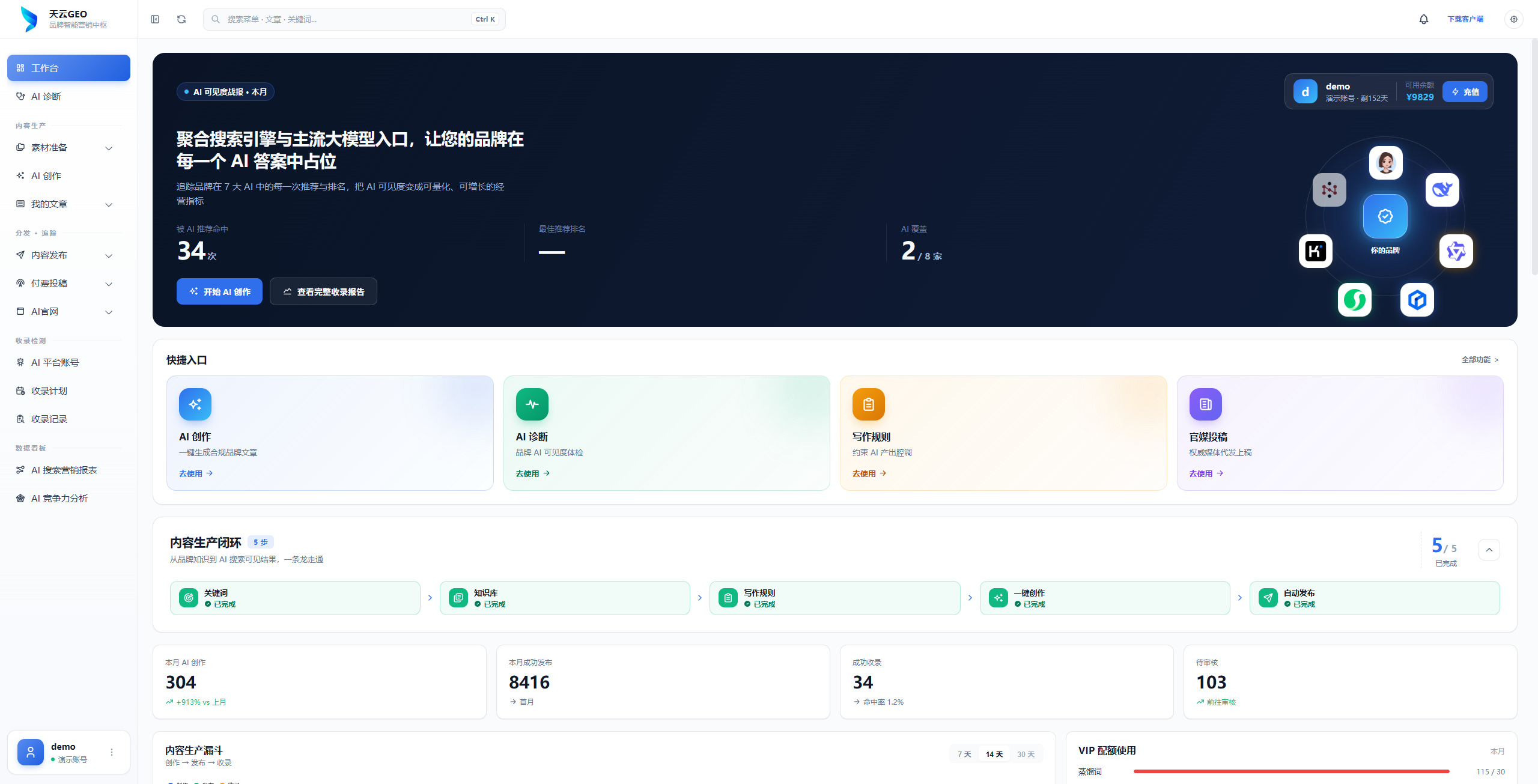Screen dimensions: 1538x784
Task: Click the 天云GEO logo
Action: point(29,19)
